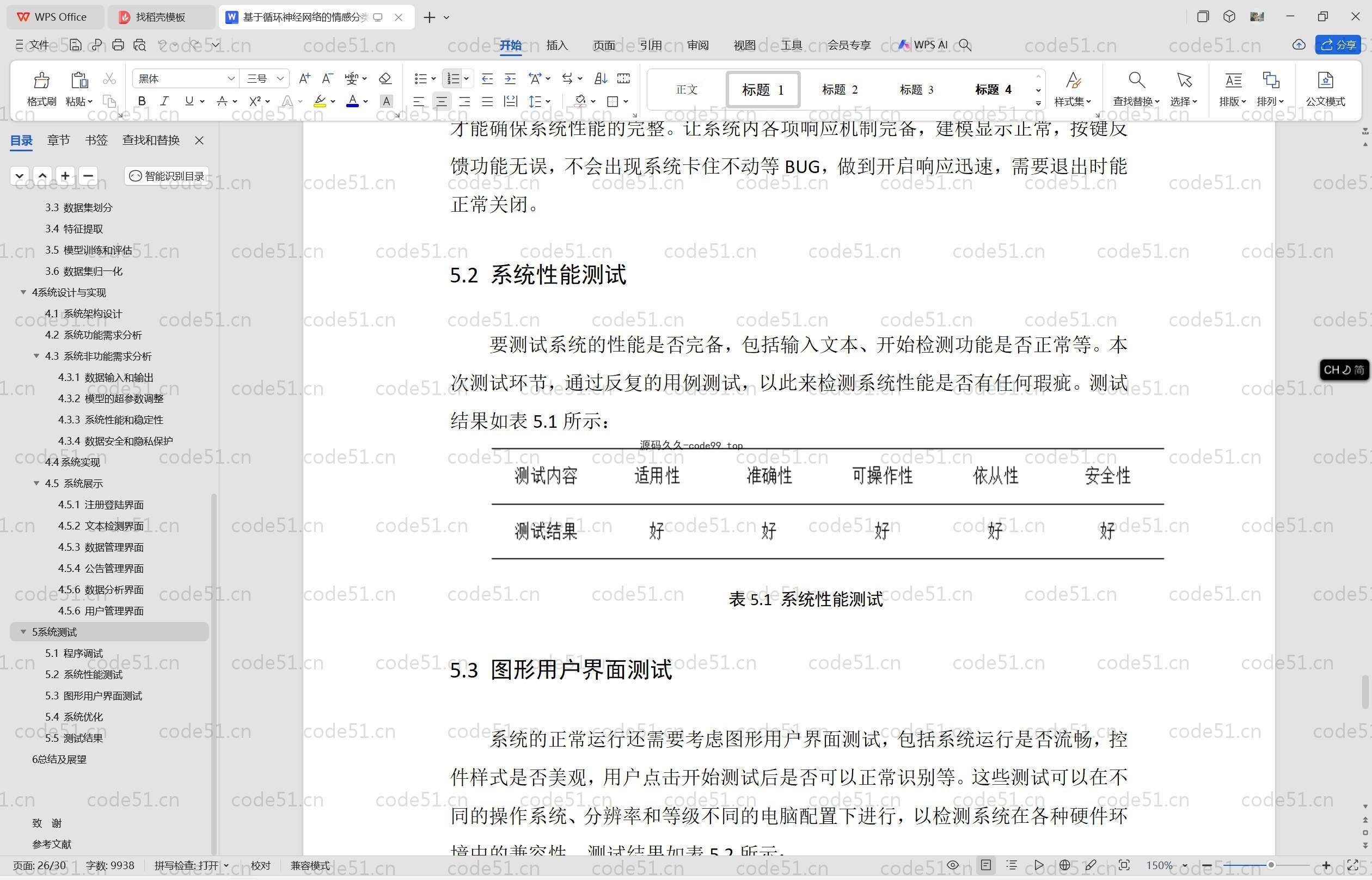Click the Print Preview icon
Screen dimensions: 1372x880
(x=139, y=45)
